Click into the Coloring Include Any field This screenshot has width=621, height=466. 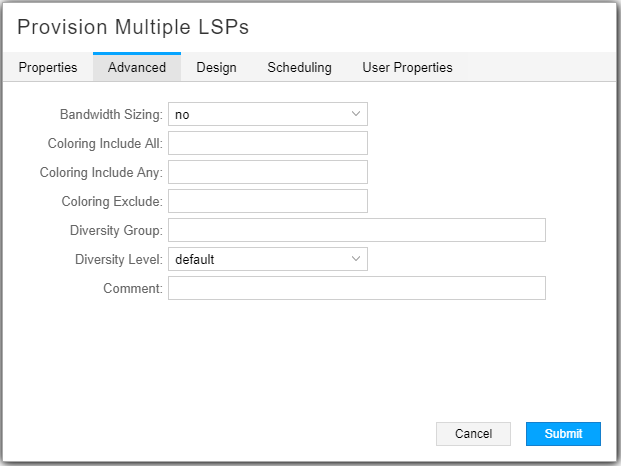pos(268,172)
